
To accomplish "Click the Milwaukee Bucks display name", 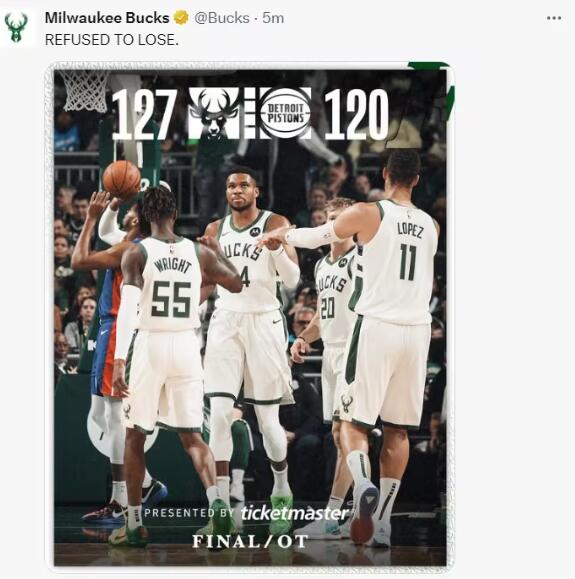I will [107, 18].
